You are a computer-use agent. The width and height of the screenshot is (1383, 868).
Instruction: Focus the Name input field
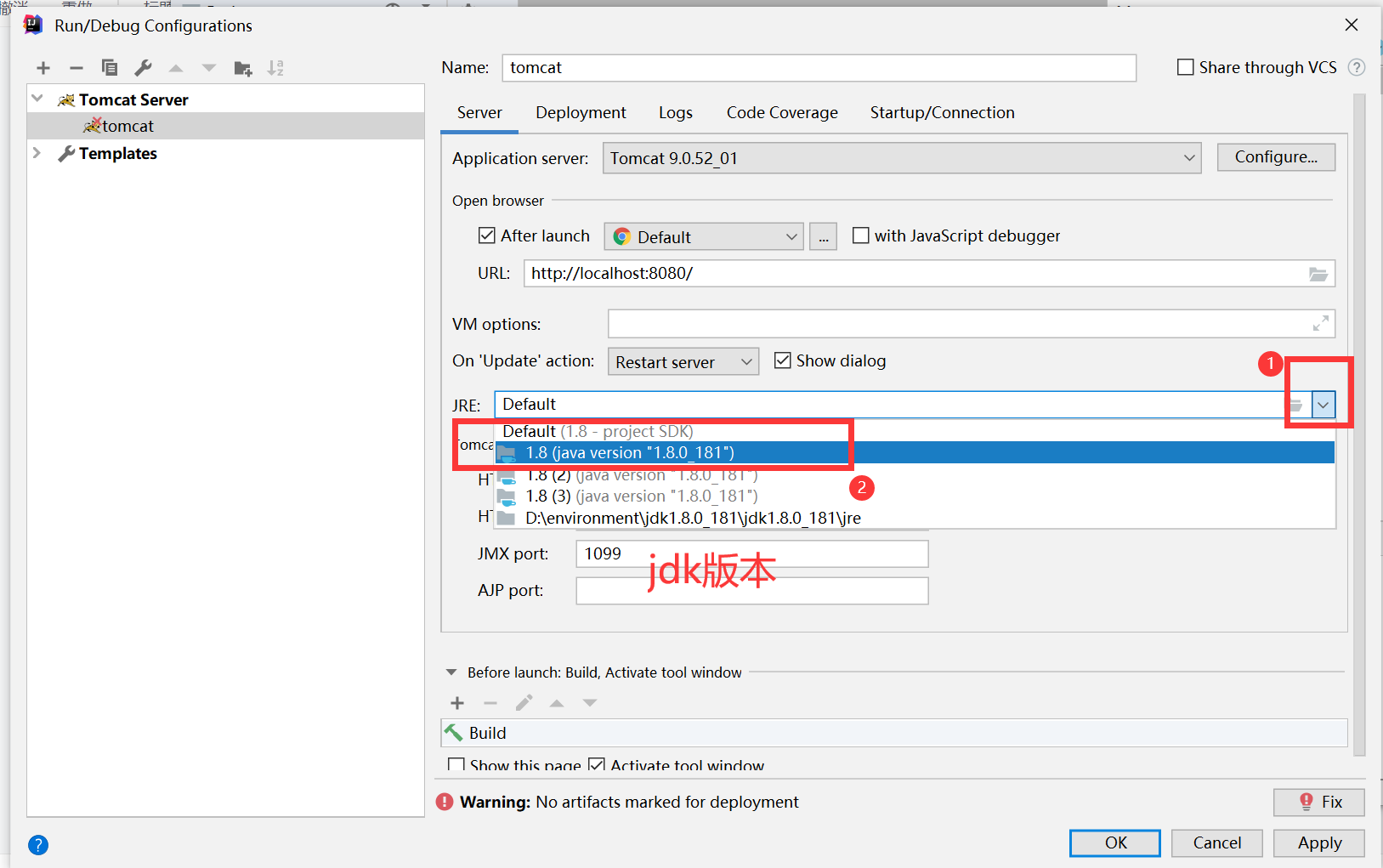pyautogui.click(x=819, y=68)
